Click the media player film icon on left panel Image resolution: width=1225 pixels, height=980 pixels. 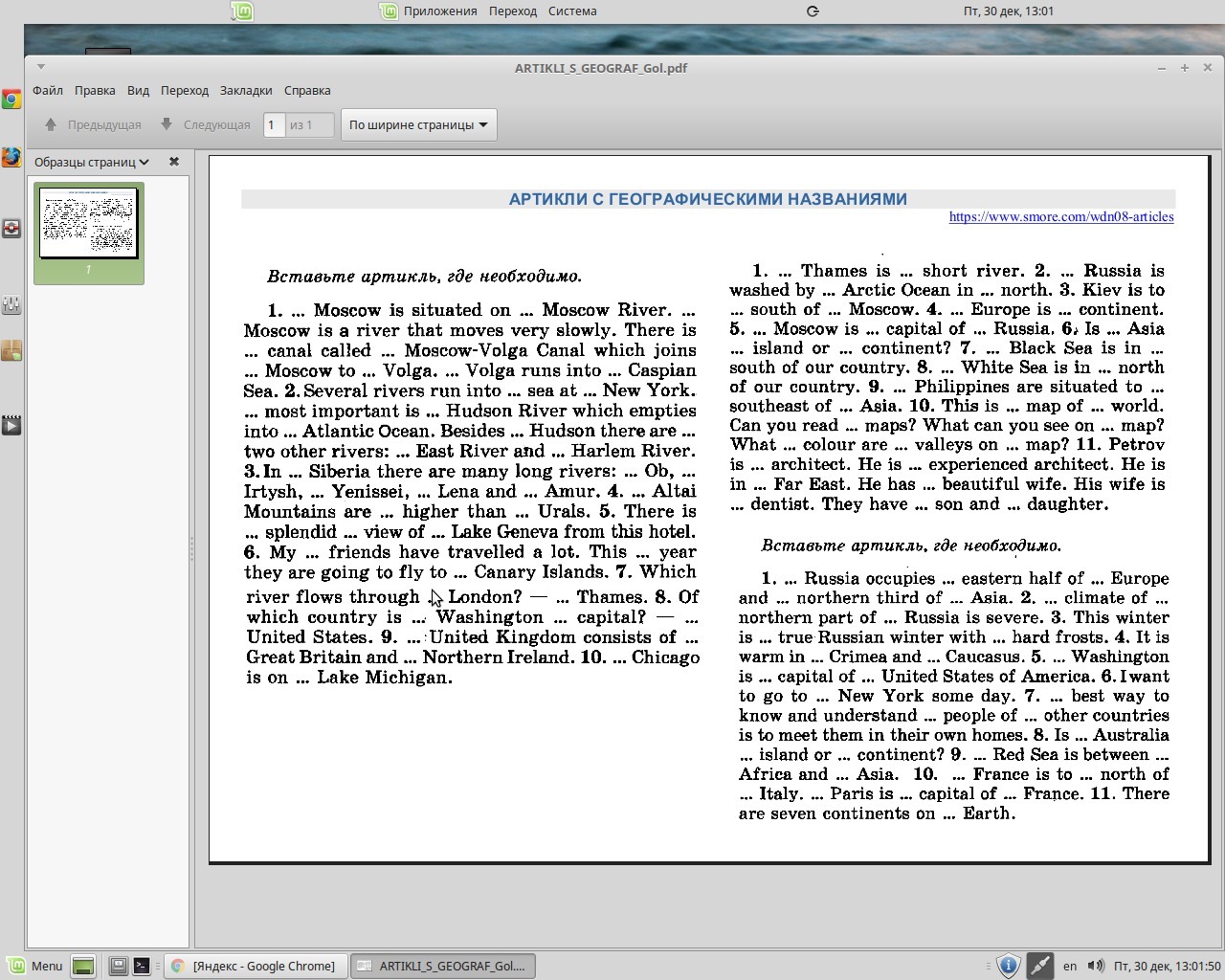(x=11, y=425)
